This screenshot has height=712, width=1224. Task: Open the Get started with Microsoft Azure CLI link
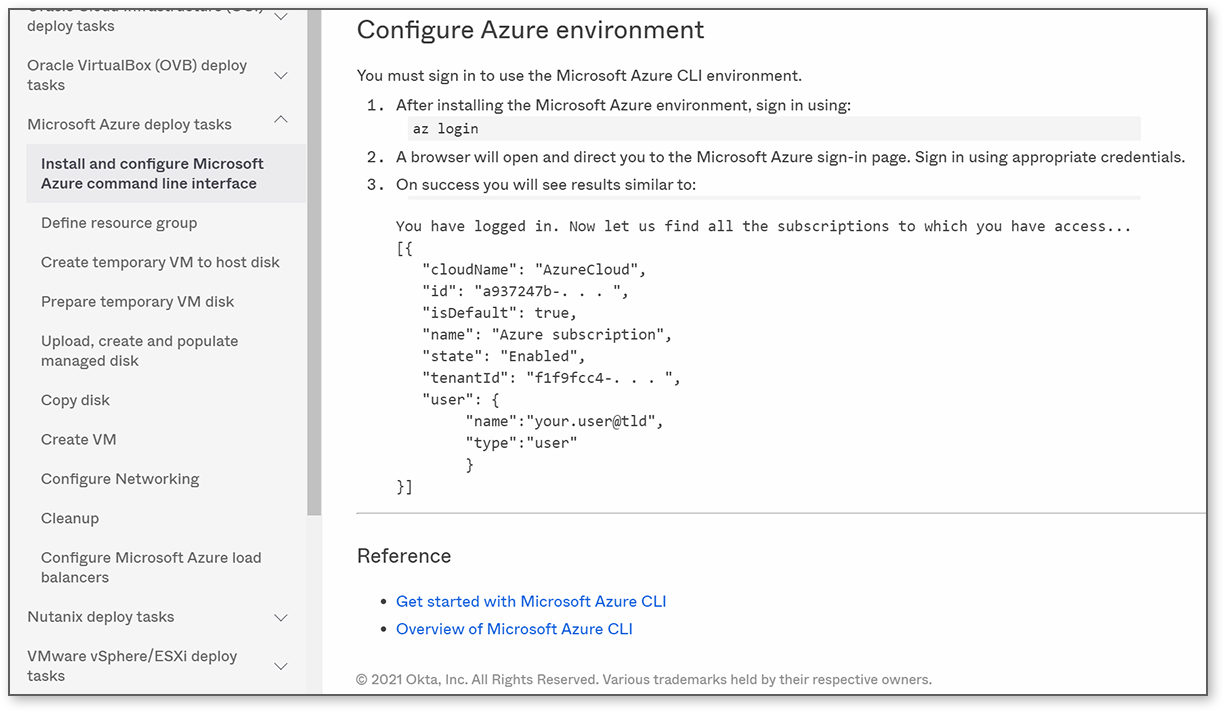tap(531, 601)
